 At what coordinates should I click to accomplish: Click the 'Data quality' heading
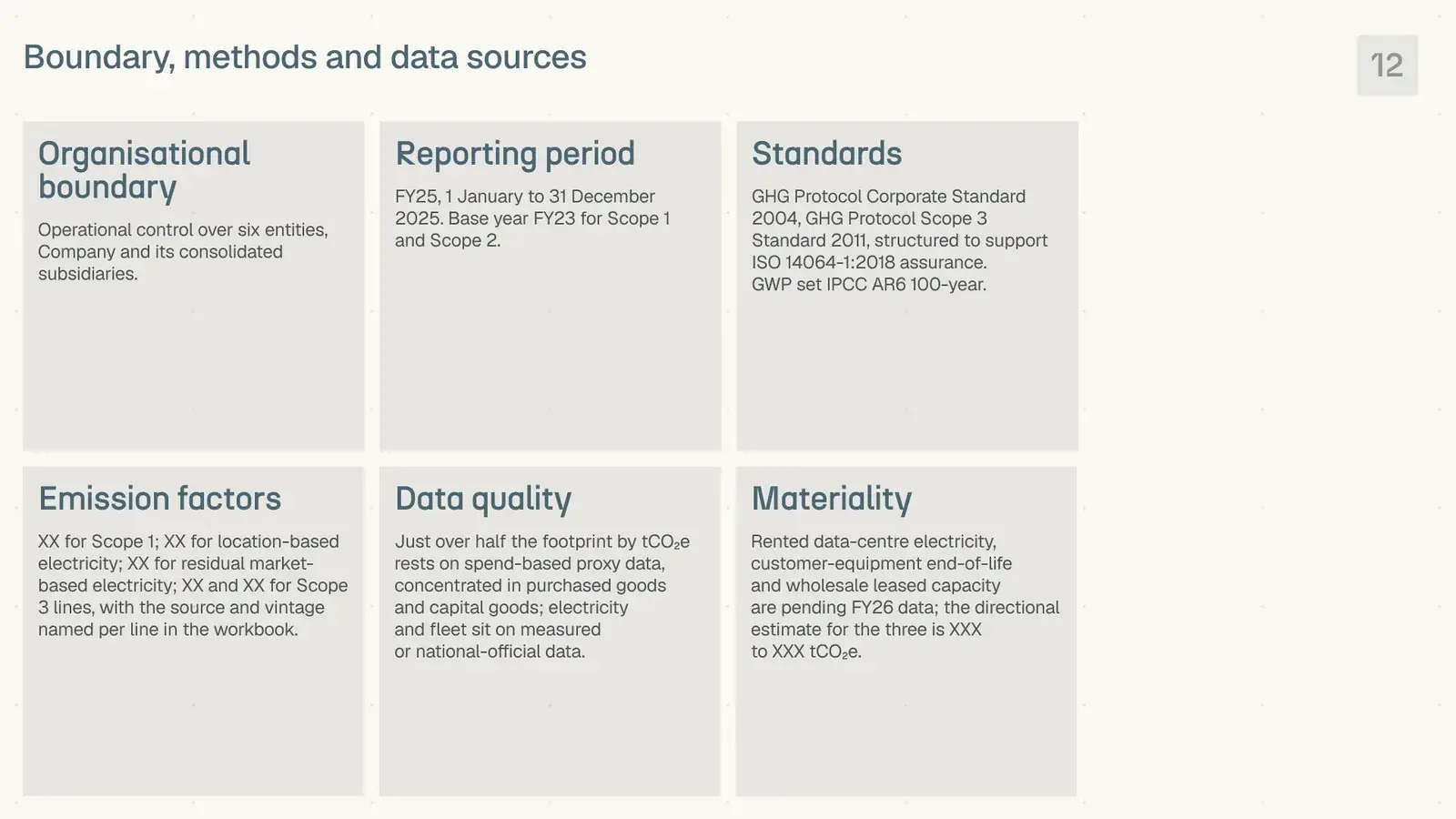click(x=483, y=499)
